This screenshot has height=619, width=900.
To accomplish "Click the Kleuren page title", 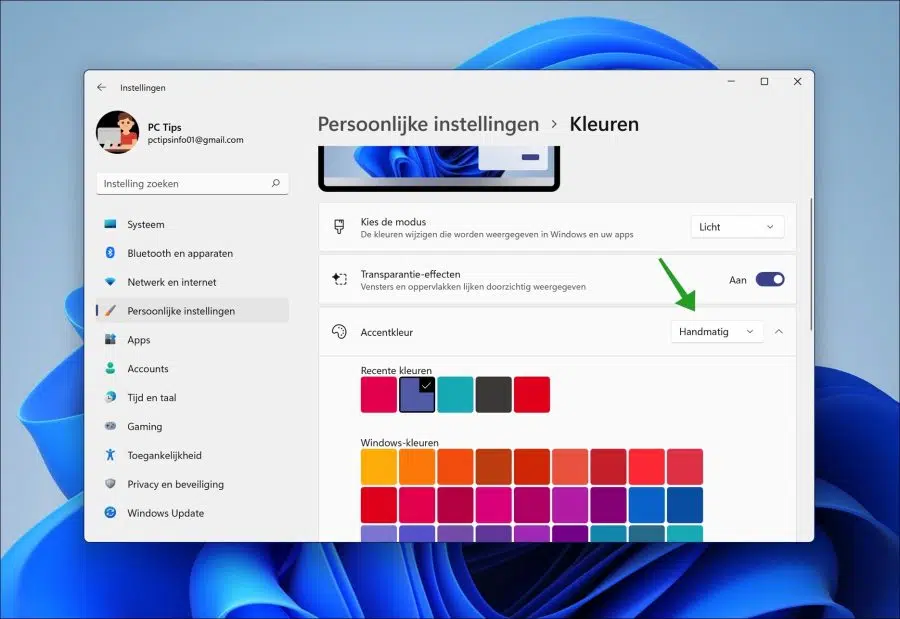I will click(604, 124).
